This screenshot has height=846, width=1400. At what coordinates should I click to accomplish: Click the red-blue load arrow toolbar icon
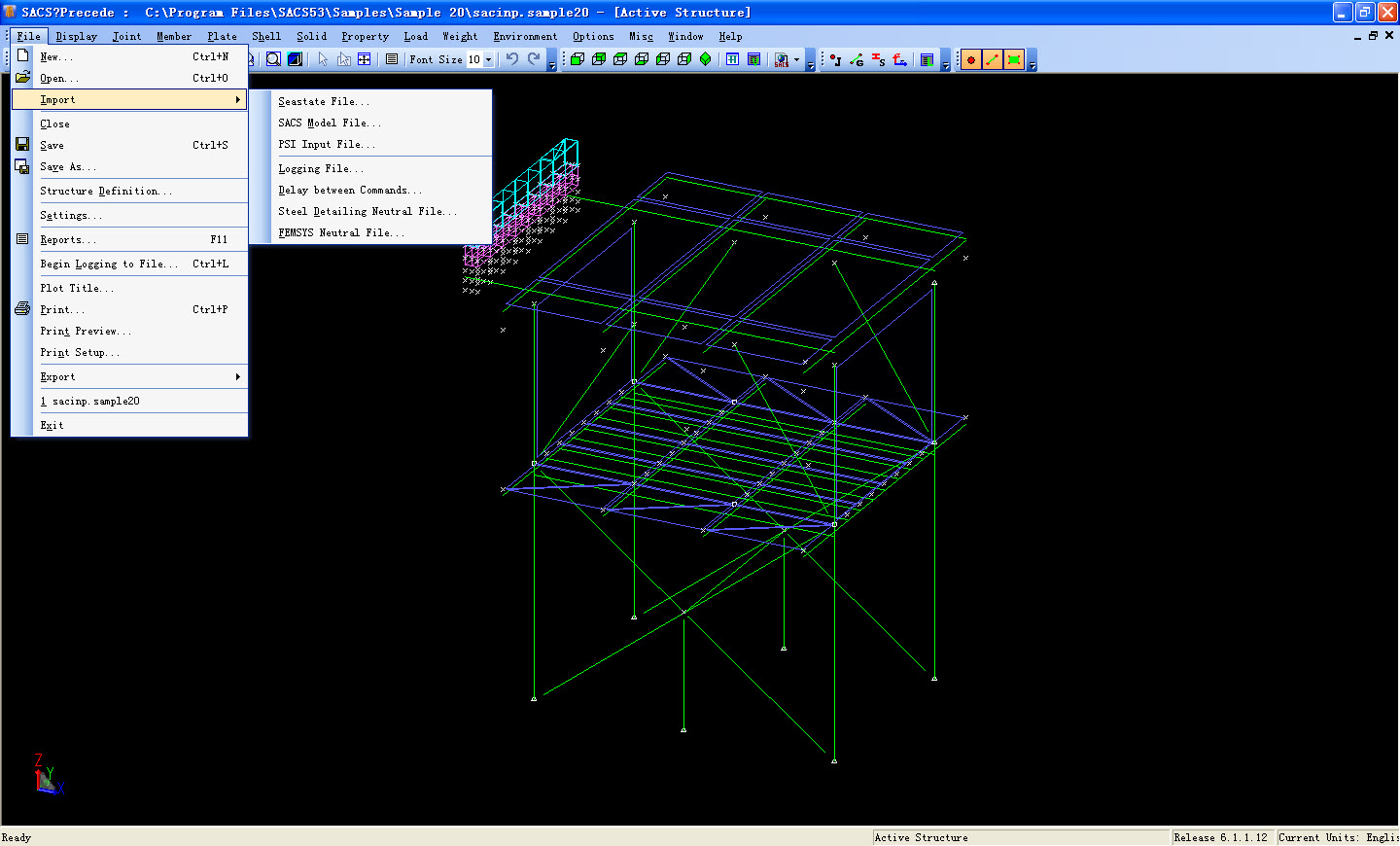[x=900, y=59]
